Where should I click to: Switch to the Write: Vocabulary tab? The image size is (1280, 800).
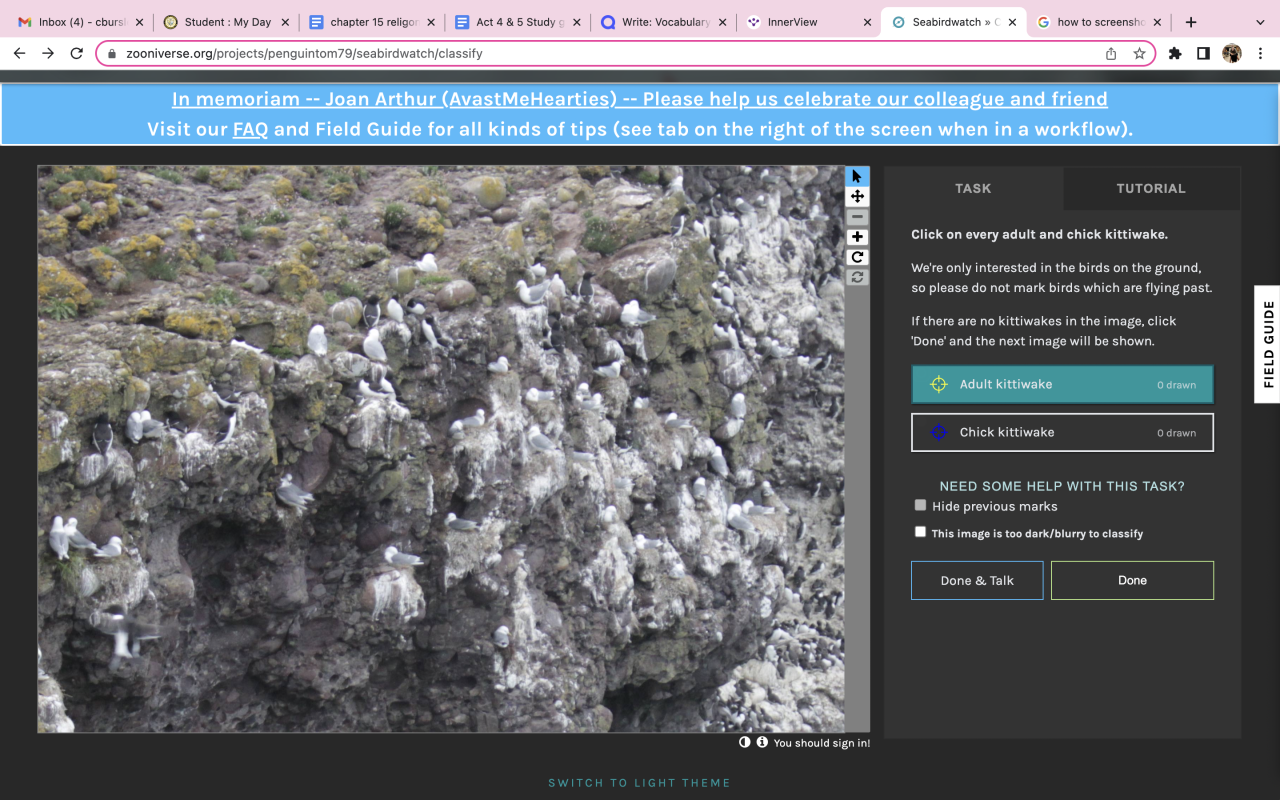pos(662,22)
